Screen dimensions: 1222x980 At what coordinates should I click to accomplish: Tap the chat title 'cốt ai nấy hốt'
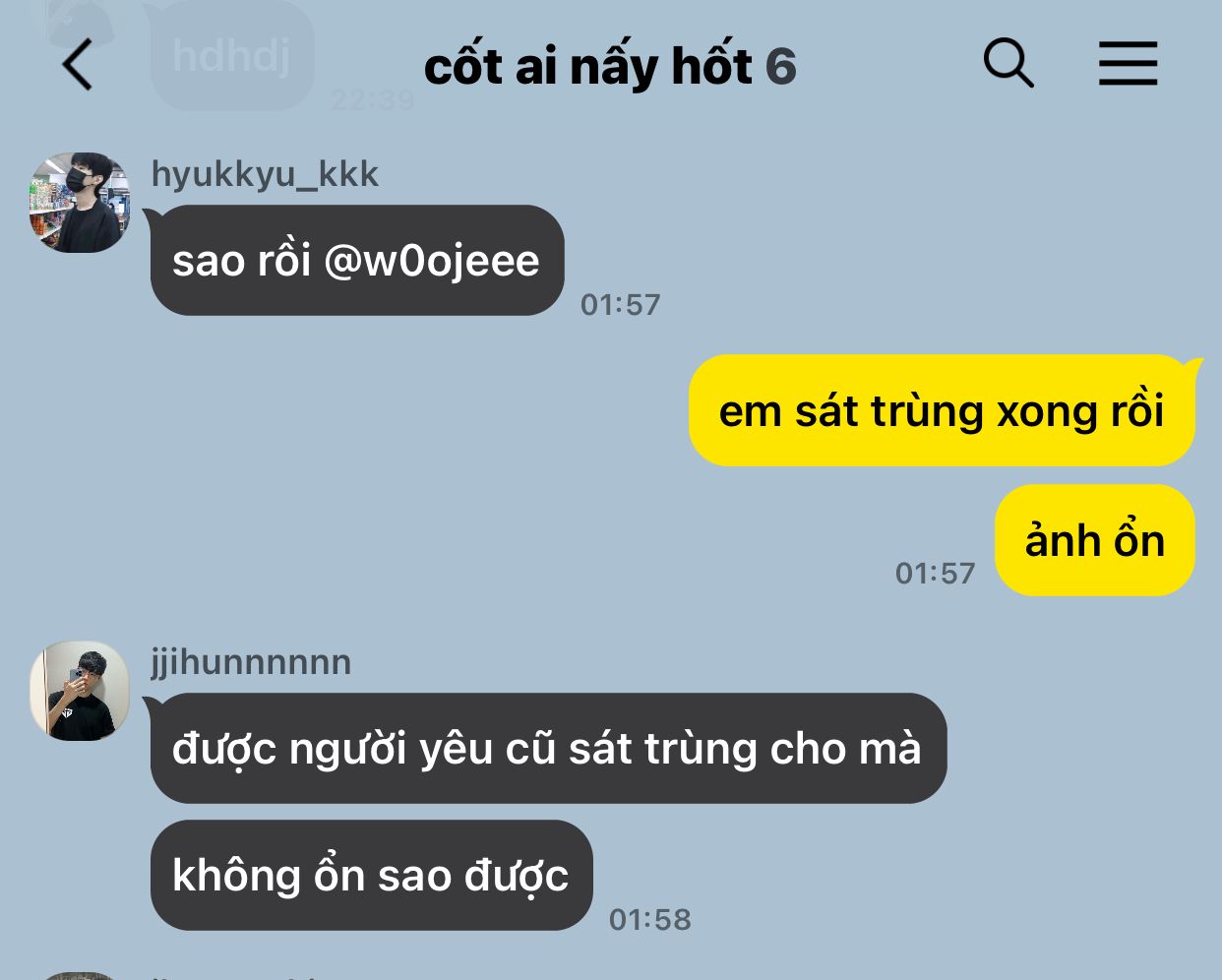pos(587,66)
